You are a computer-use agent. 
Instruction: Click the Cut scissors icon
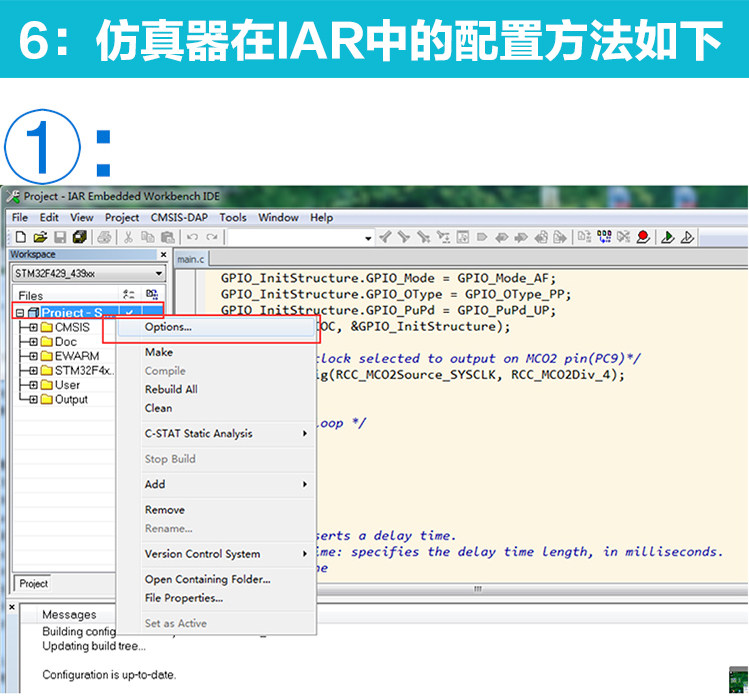tap(128, 237)
